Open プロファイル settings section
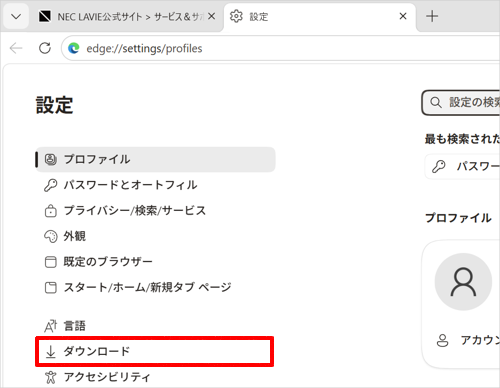The image size is (500, 388). (155, 159)
